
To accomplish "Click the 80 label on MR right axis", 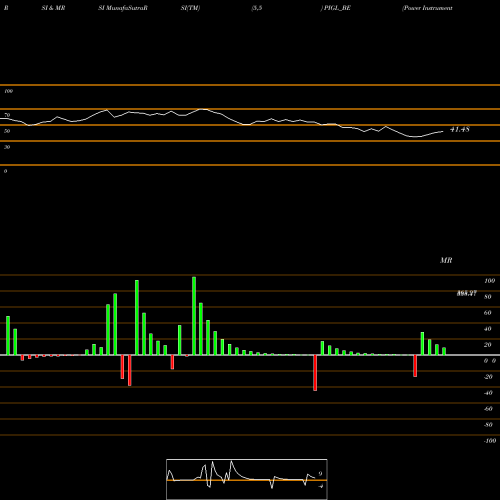I will click(x=488, y=297).
